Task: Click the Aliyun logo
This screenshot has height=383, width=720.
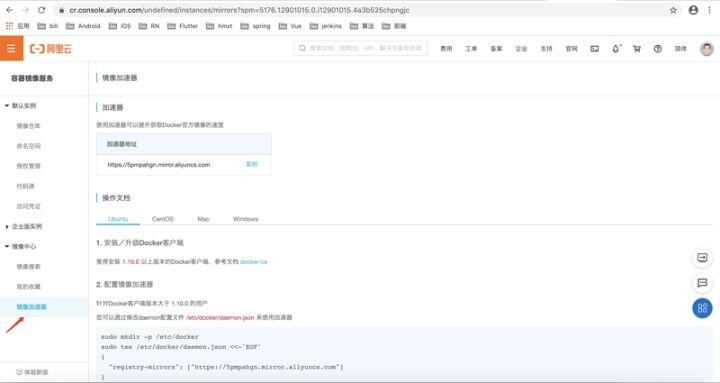Action: tap(51, 49)
